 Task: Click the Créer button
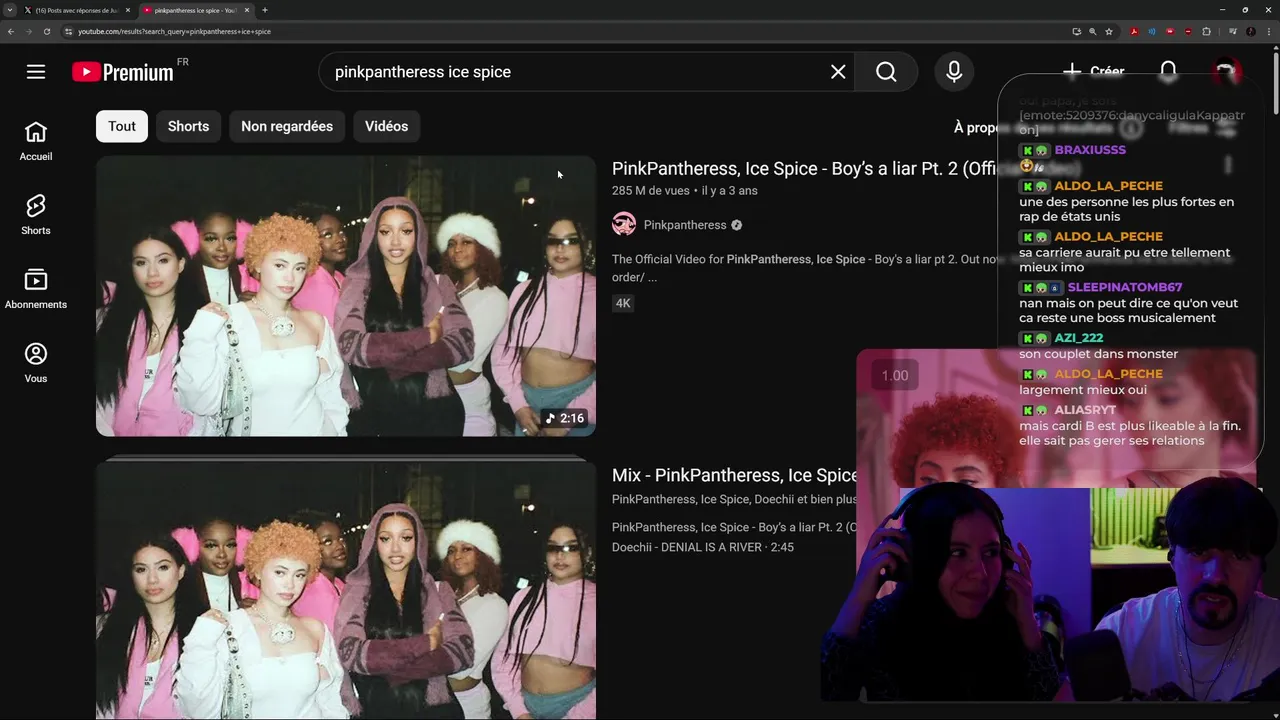[1093, 72]
